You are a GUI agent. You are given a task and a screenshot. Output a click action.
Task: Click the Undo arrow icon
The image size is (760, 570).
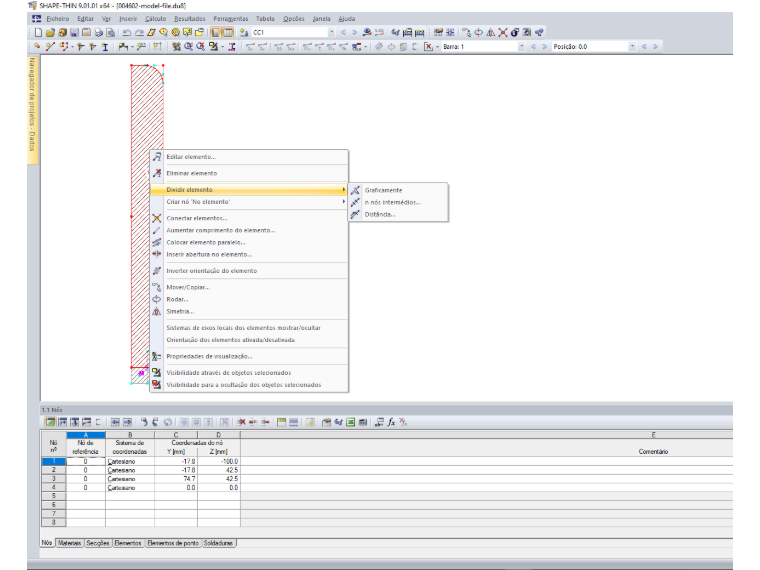(127, 32)
